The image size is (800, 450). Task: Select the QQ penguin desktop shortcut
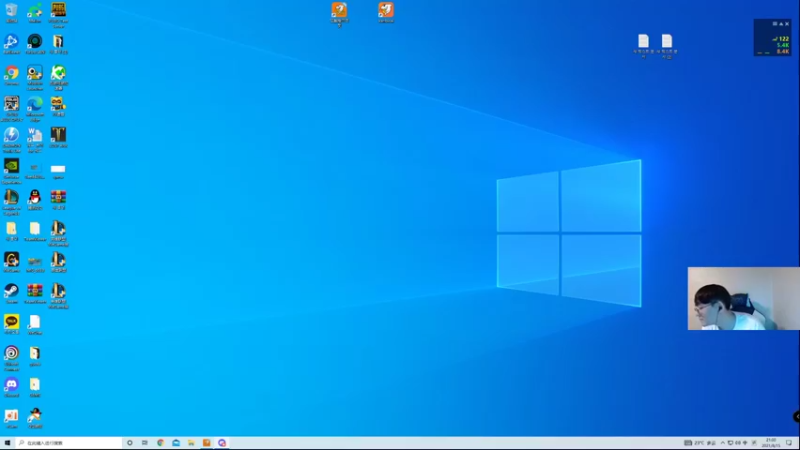(35, 199)
